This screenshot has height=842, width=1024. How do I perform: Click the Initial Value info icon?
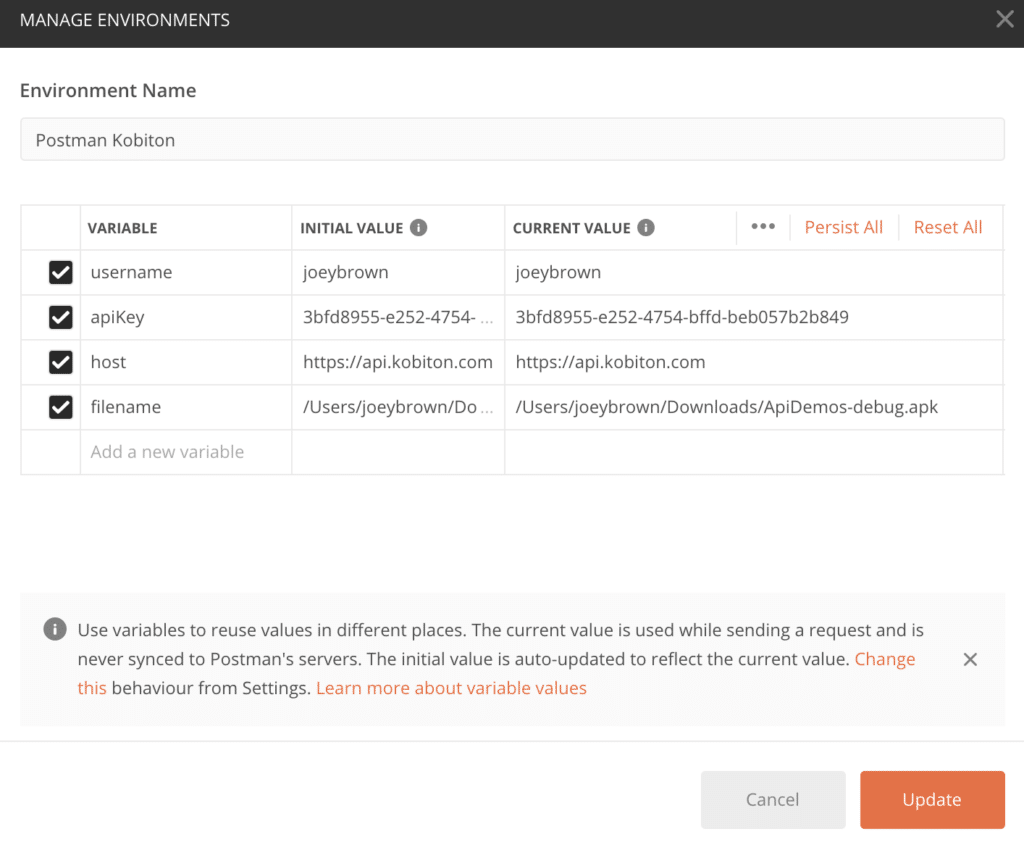(419, 227)
